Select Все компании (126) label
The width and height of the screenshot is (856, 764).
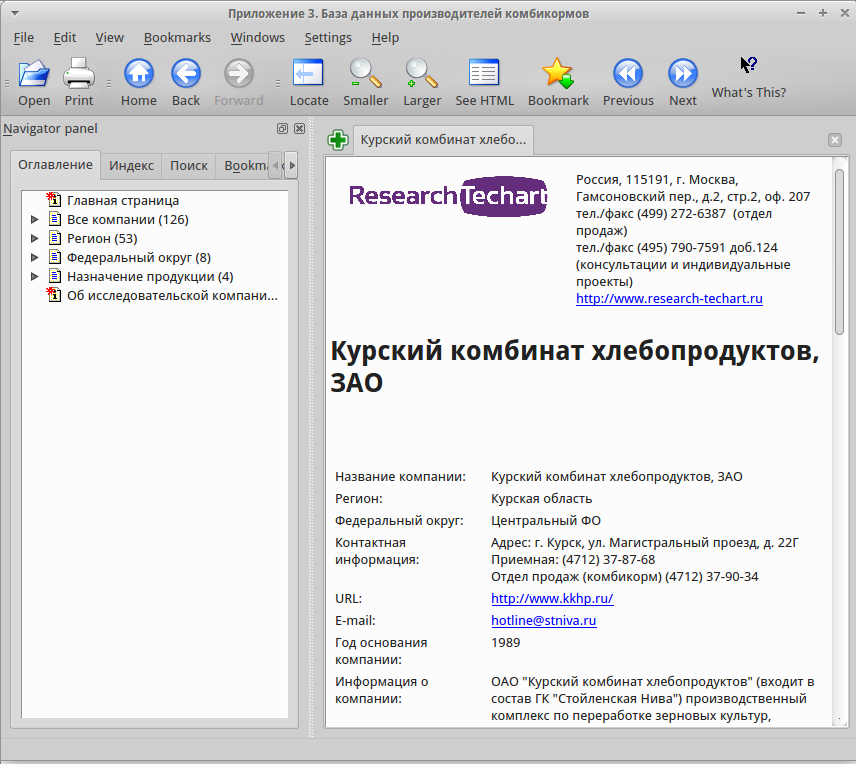pyautogui.click(x=128, y=220)
